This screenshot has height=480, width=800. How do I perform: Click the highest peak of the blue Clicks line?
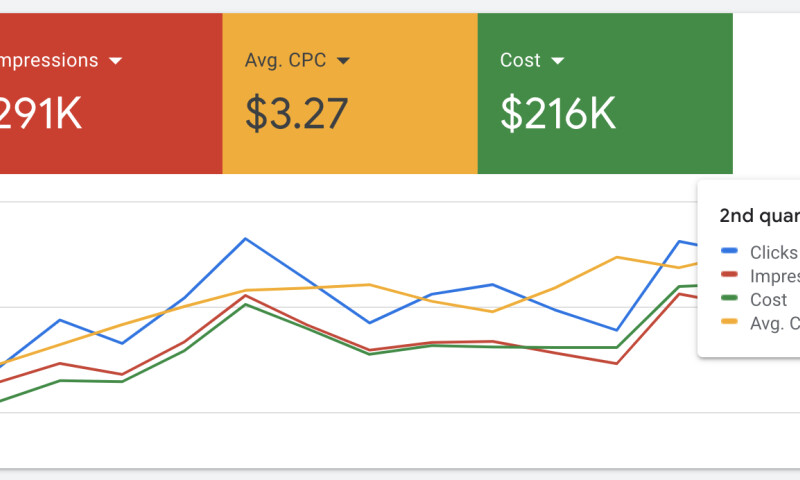coord(245,239)
